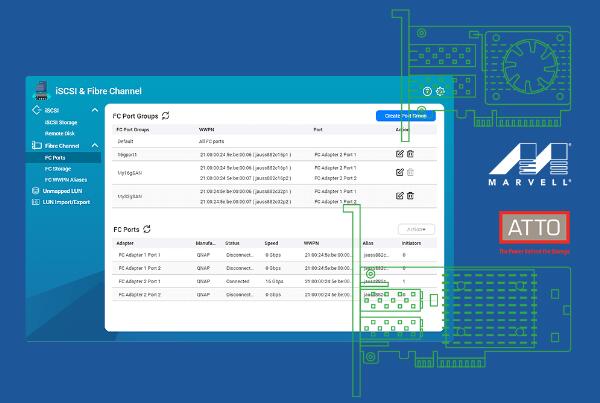
Task: Select FC Ports in the sidebar
Action: [x=64, y=158]
